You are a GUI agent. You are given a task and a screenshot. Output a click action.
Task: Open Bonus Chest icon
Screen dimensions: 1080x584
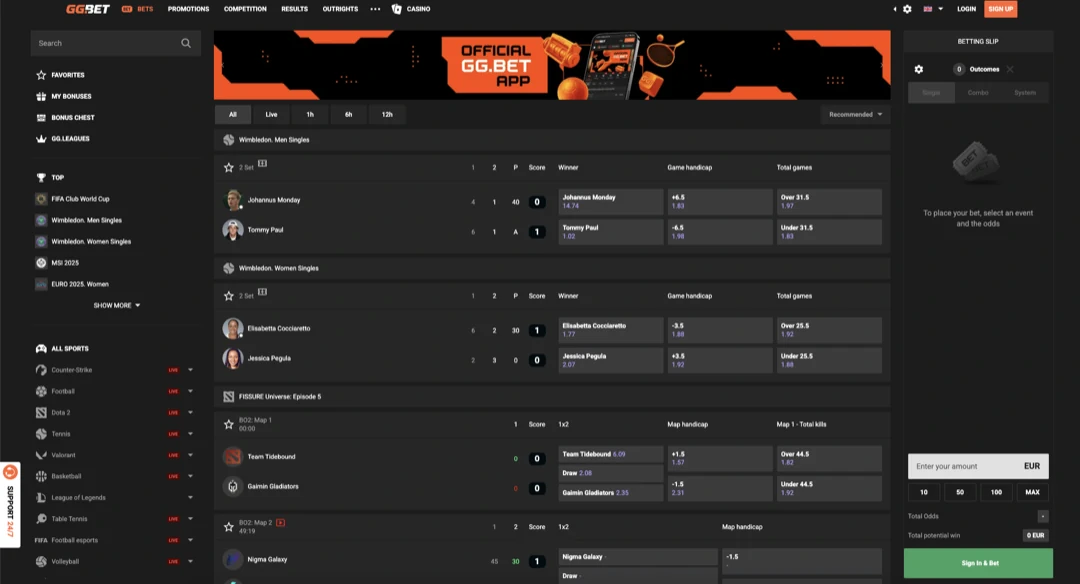pos(41,117)
